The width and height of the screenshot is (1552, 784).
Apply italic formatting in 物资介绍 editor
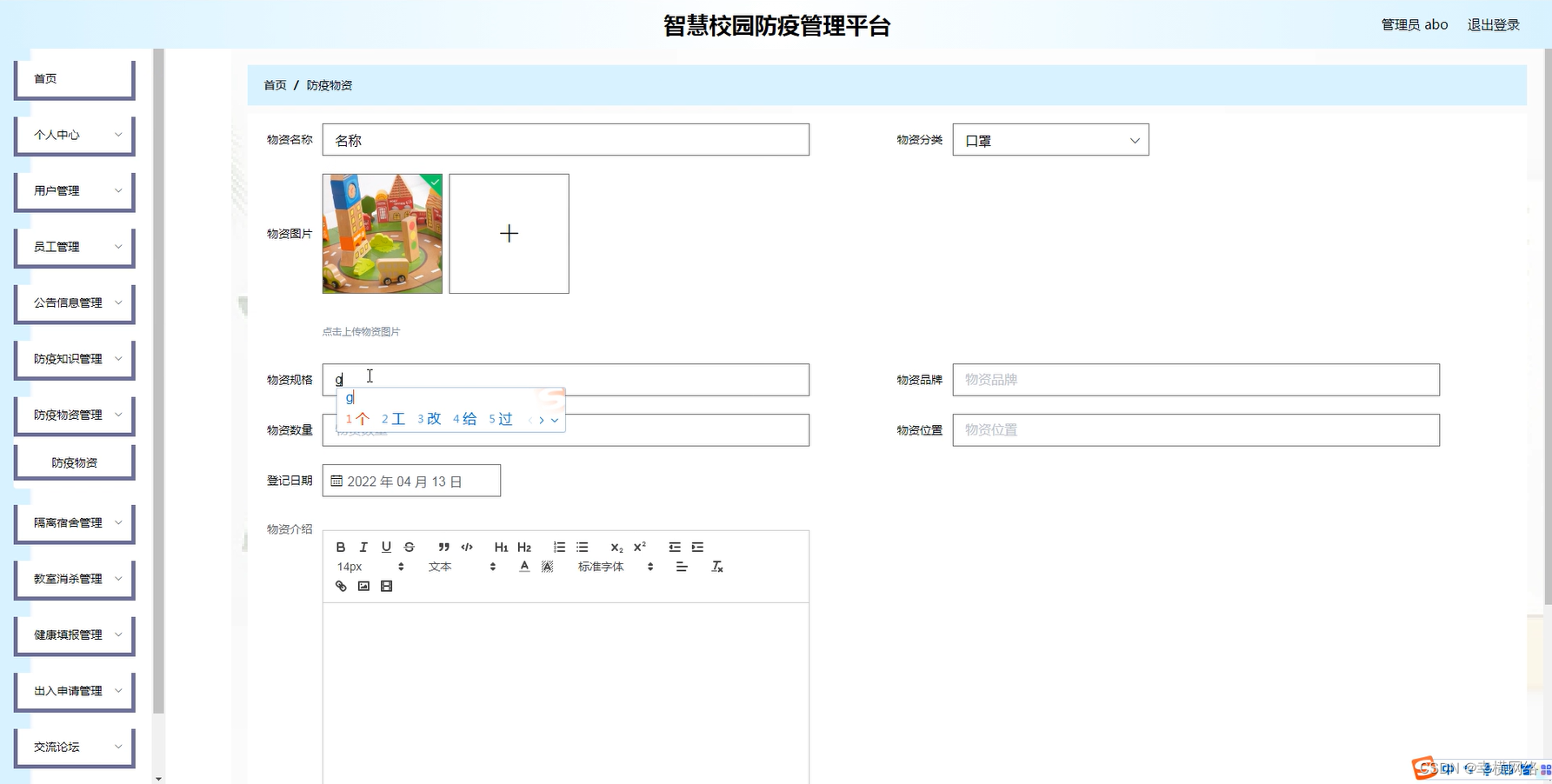363,547
